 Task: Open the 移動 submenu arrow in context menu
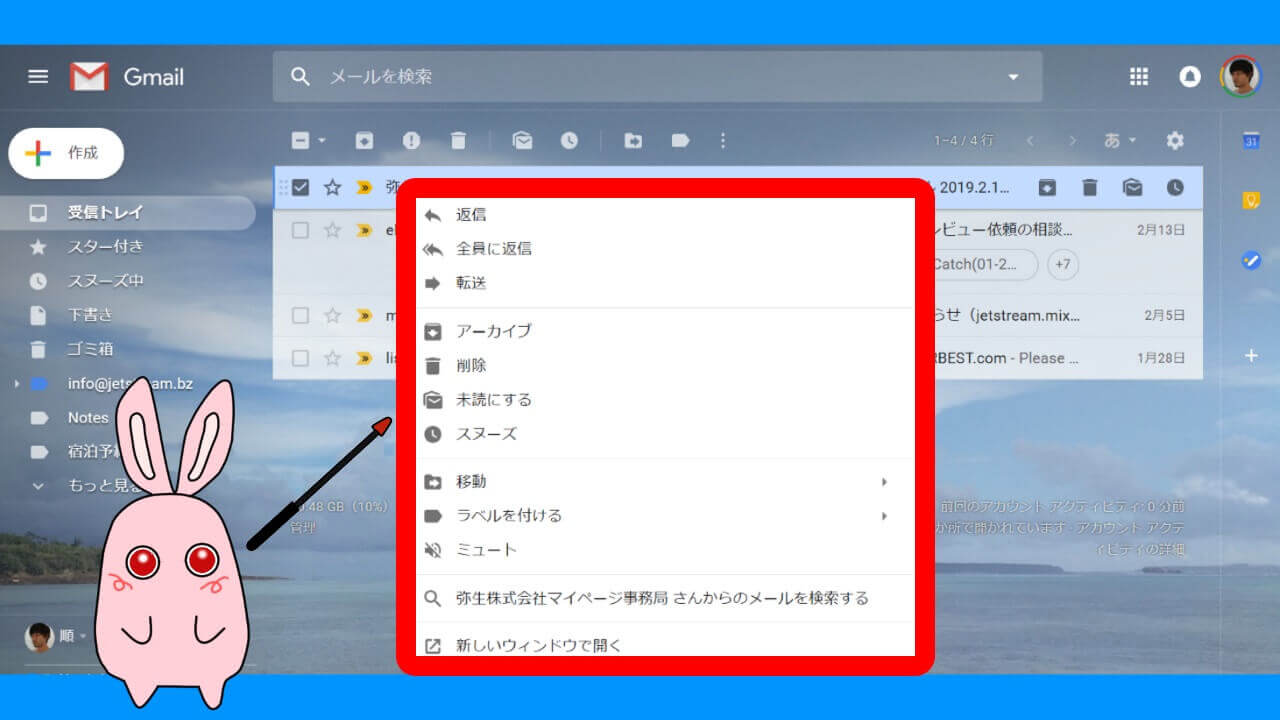pyautogui.click(x=884, y=481)
